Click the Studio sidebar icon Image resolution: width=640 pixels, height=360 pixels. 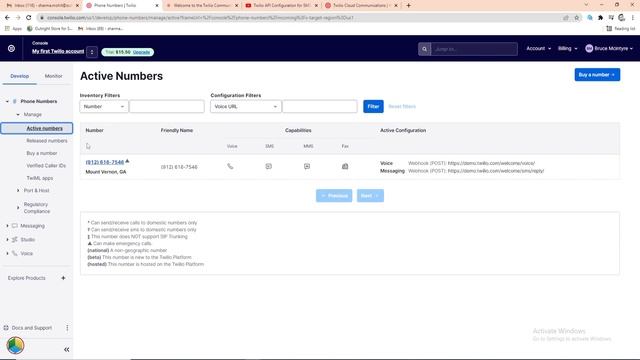coord(15,240)
